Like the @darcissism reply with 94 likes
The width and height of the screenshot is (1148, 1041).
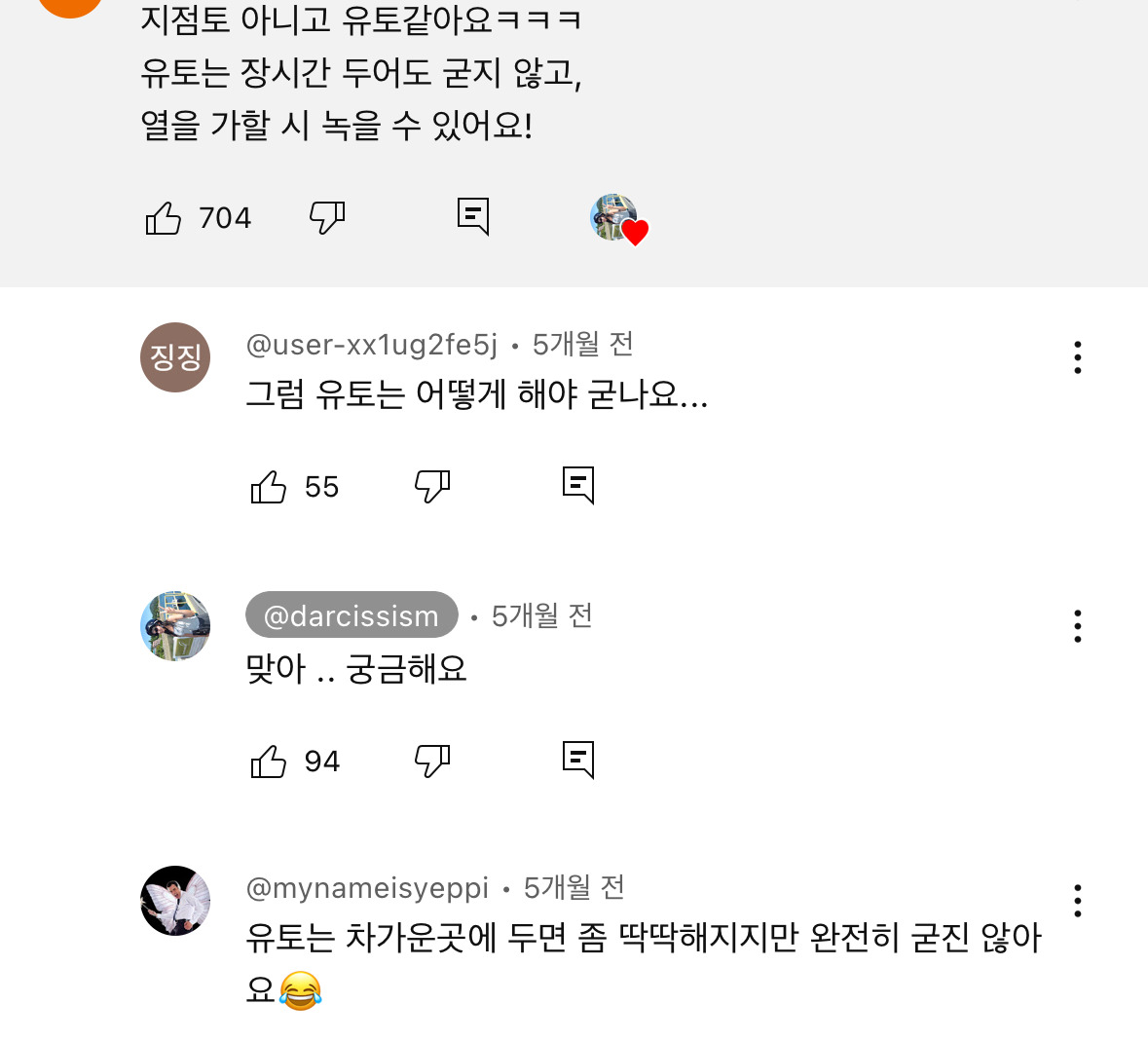coord(268,762)
